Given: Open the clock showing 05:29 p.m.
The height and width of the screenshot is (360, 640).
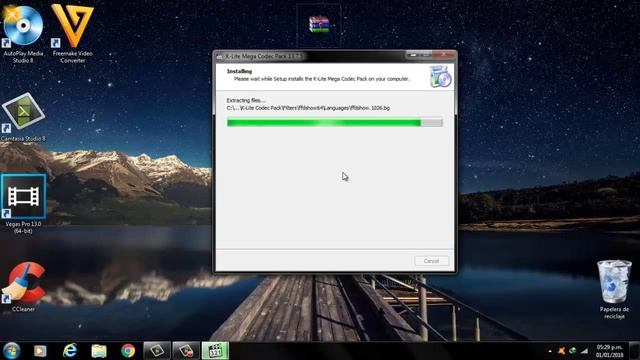Looking at the screenshot, I should (610, 351).
